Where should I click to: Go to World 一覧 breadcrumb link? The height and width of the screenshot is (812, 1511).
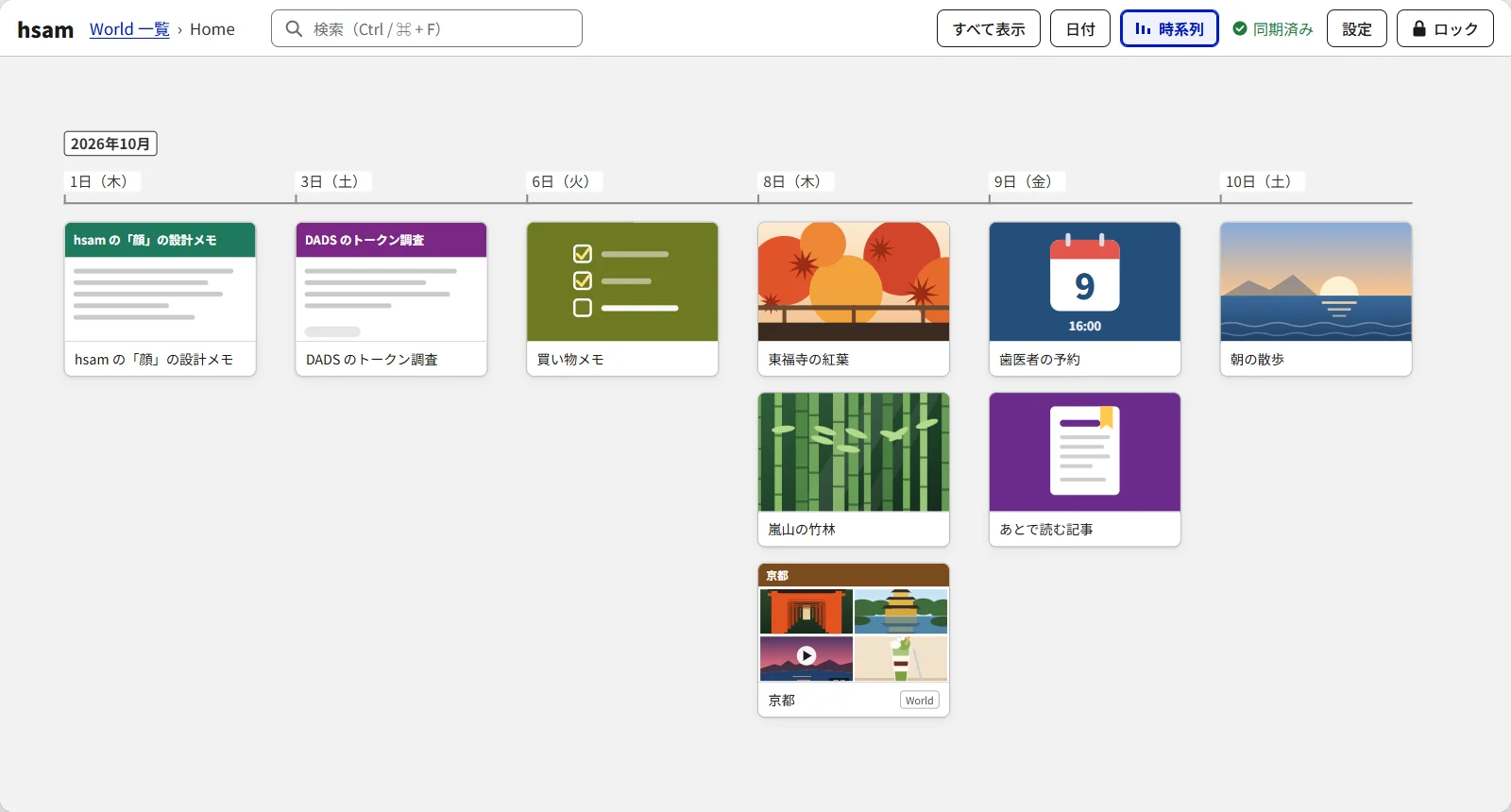(129, 29)
